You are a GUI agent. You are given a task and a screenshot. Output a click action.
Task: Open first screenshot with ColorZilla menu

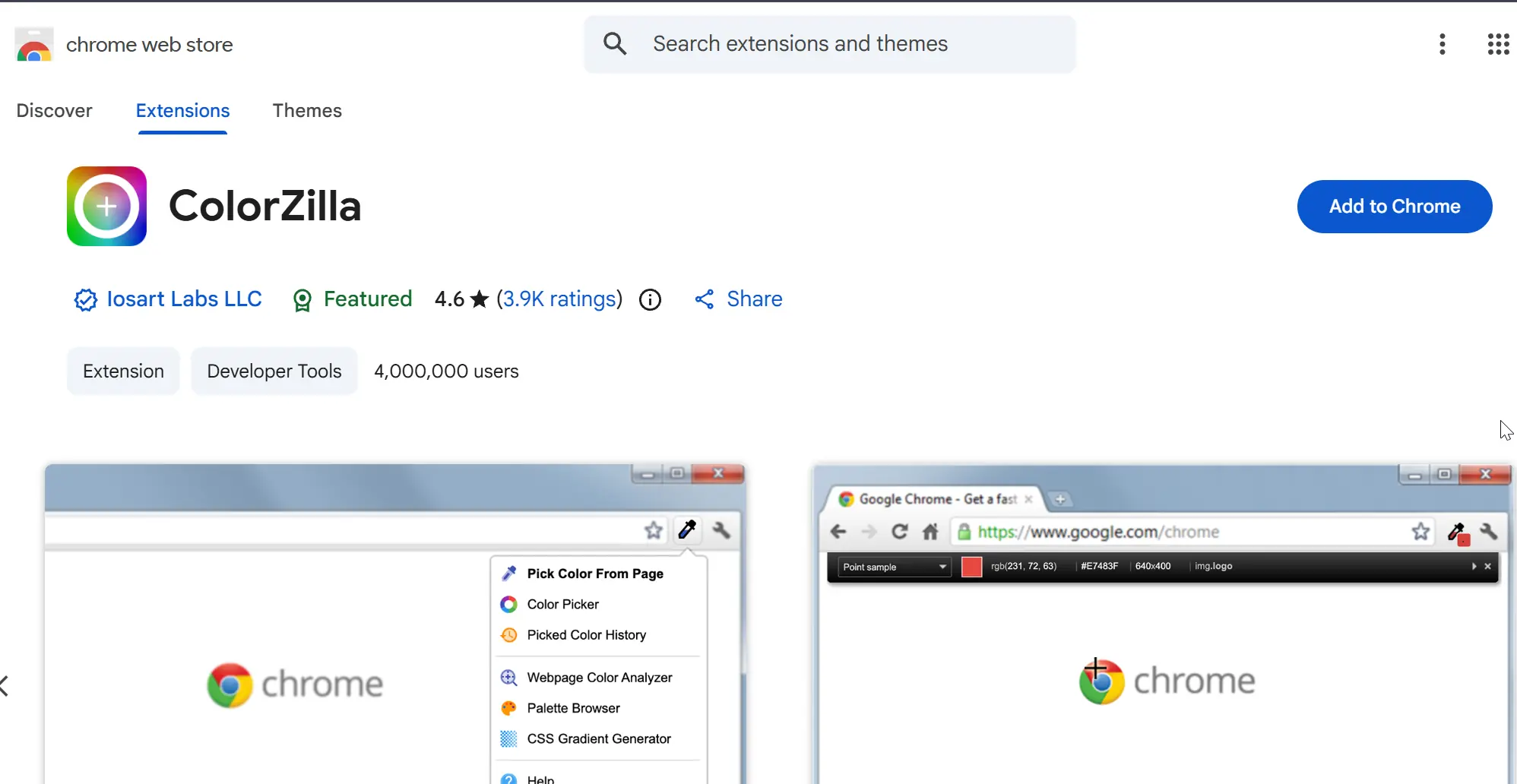[395, 624]
